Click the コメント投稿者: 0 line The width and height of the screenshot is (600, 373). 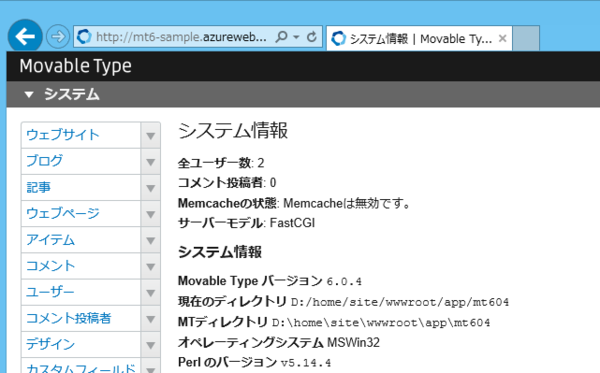point(227,182)
